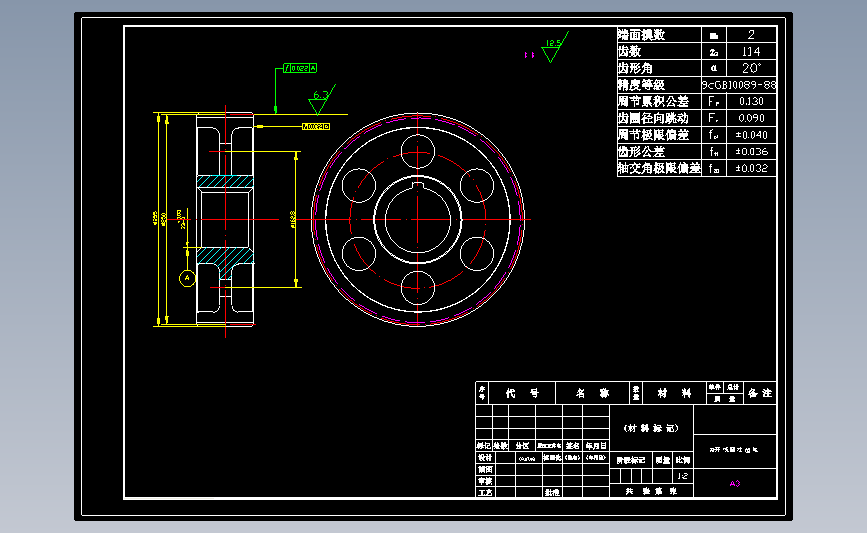The image size is (867, 533).
Task: Click the magenta mark beside 12.5 roughness symbol
Action: (529, 55)
